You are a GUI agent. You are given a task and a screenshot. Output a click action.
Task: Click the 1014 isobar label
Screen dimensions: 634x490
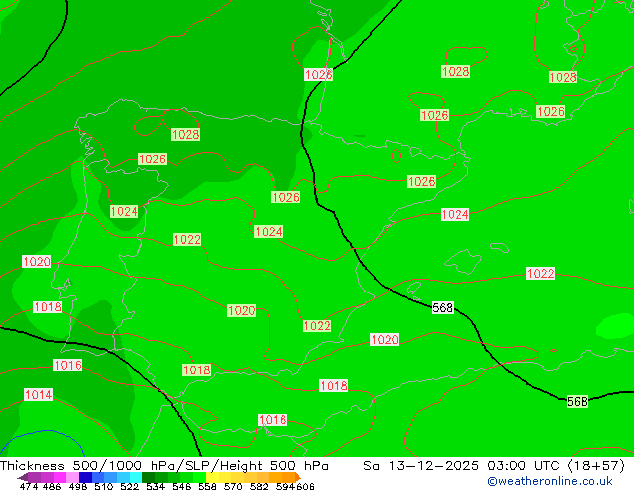[x=38, y=395]
